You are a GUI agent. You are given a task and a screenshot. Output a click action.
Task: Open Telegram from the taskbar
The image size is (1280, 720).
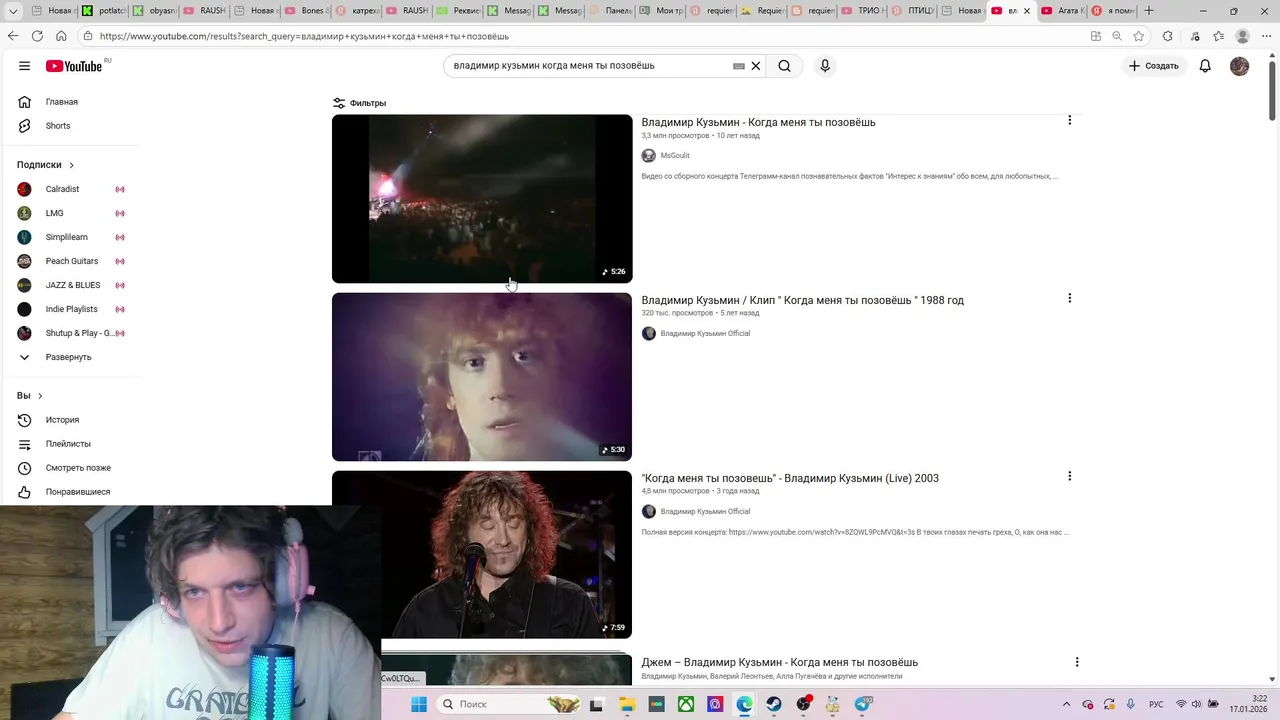[x=863, y=704]
